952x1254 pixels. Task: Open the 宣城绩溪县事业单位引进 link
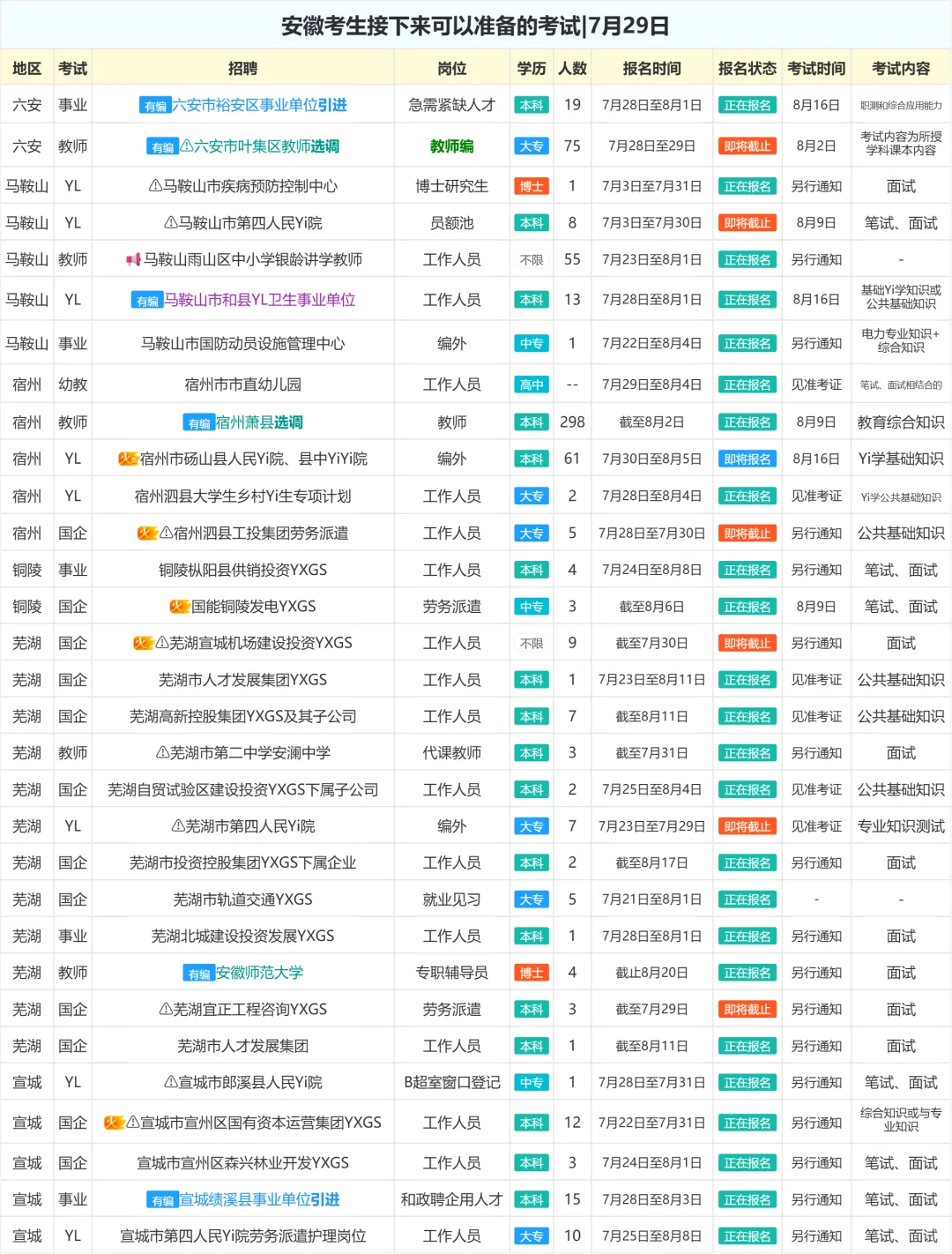coord(259,1199)
